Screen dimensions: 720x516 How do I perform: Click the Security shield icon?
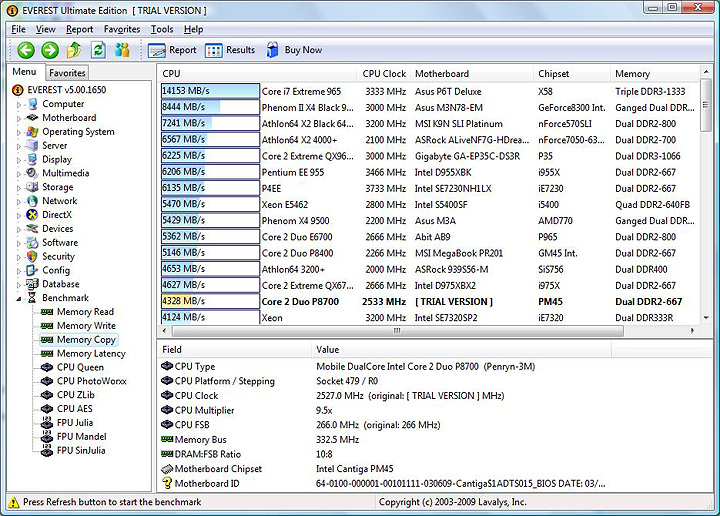tap(32, 256)
